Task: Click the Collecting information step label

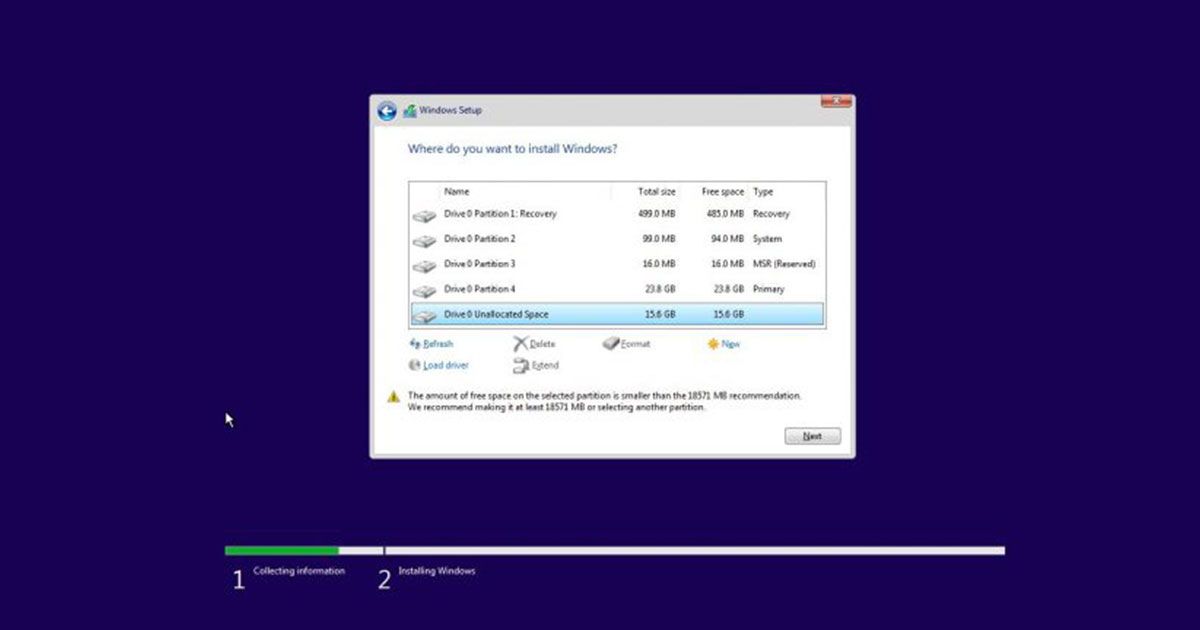Action: coord(297,569)
